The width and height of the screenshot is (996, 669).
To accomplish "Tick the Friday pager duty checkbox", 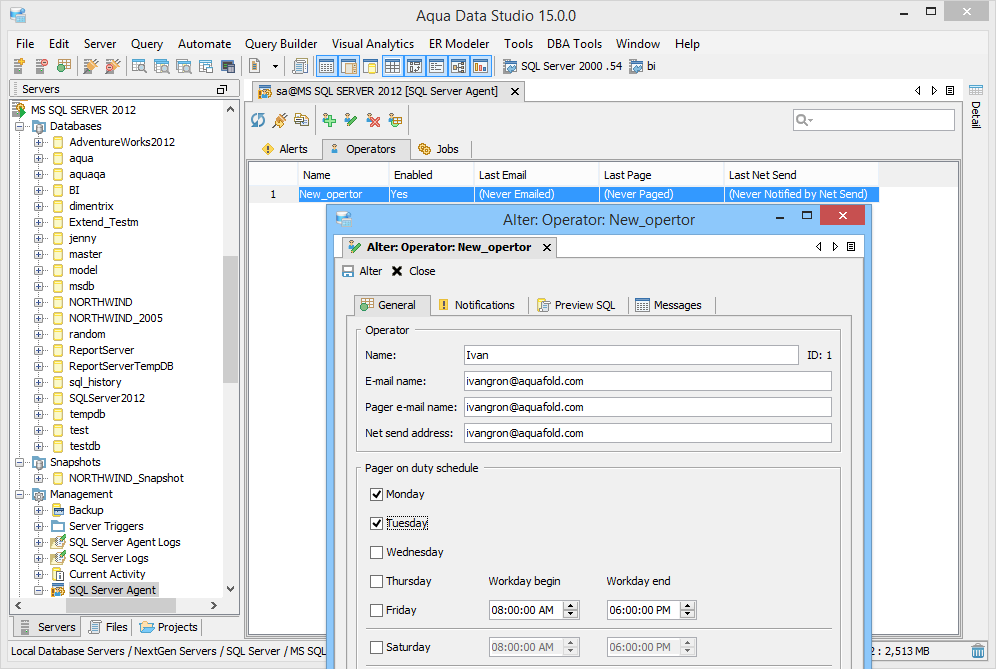I will click(x=377, y=610).
